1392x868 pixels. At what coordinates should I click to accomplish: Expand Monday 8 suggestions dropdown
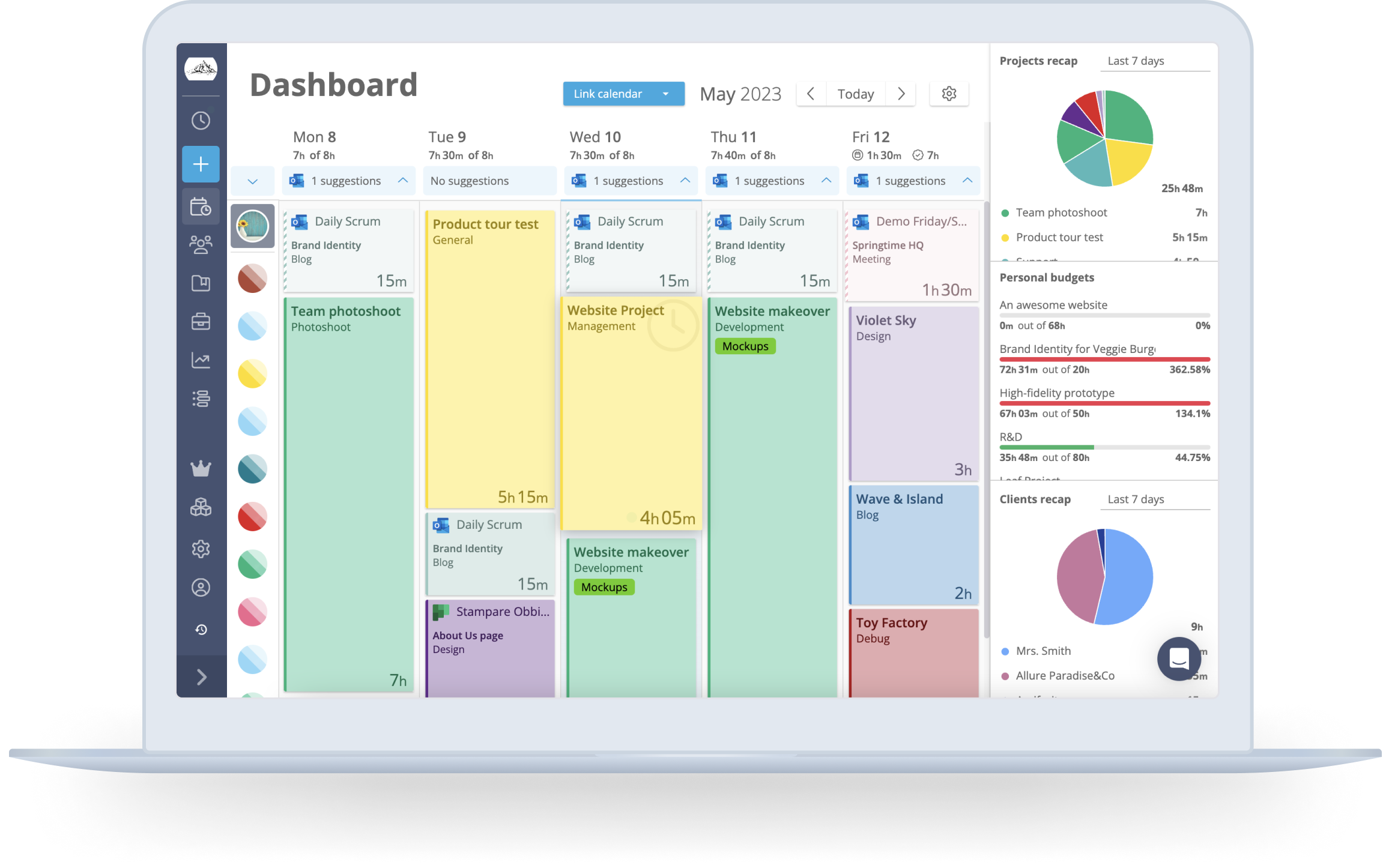click(405, 180)
